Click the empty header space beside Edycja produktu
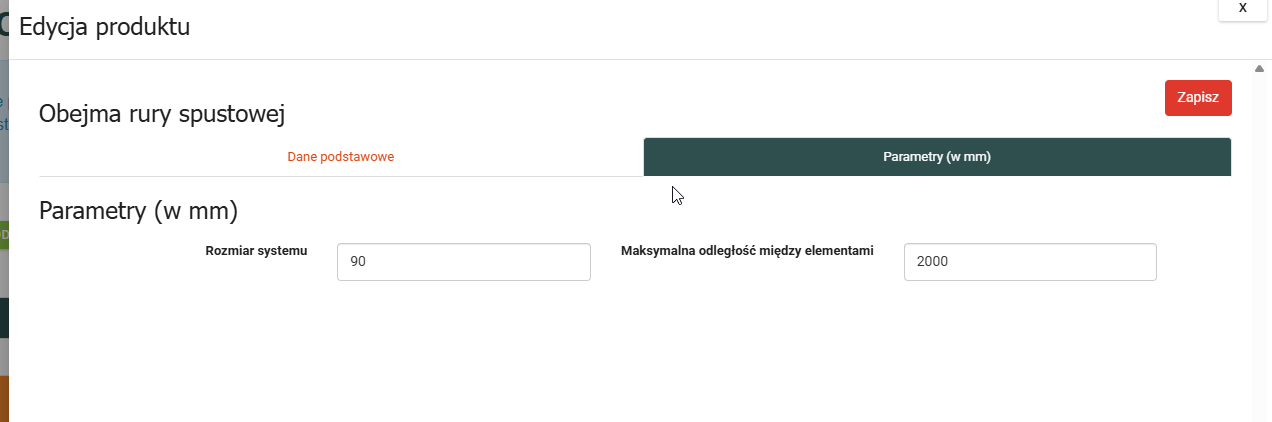Viewport: 1272px width, 422px height. tap(700, 28)
